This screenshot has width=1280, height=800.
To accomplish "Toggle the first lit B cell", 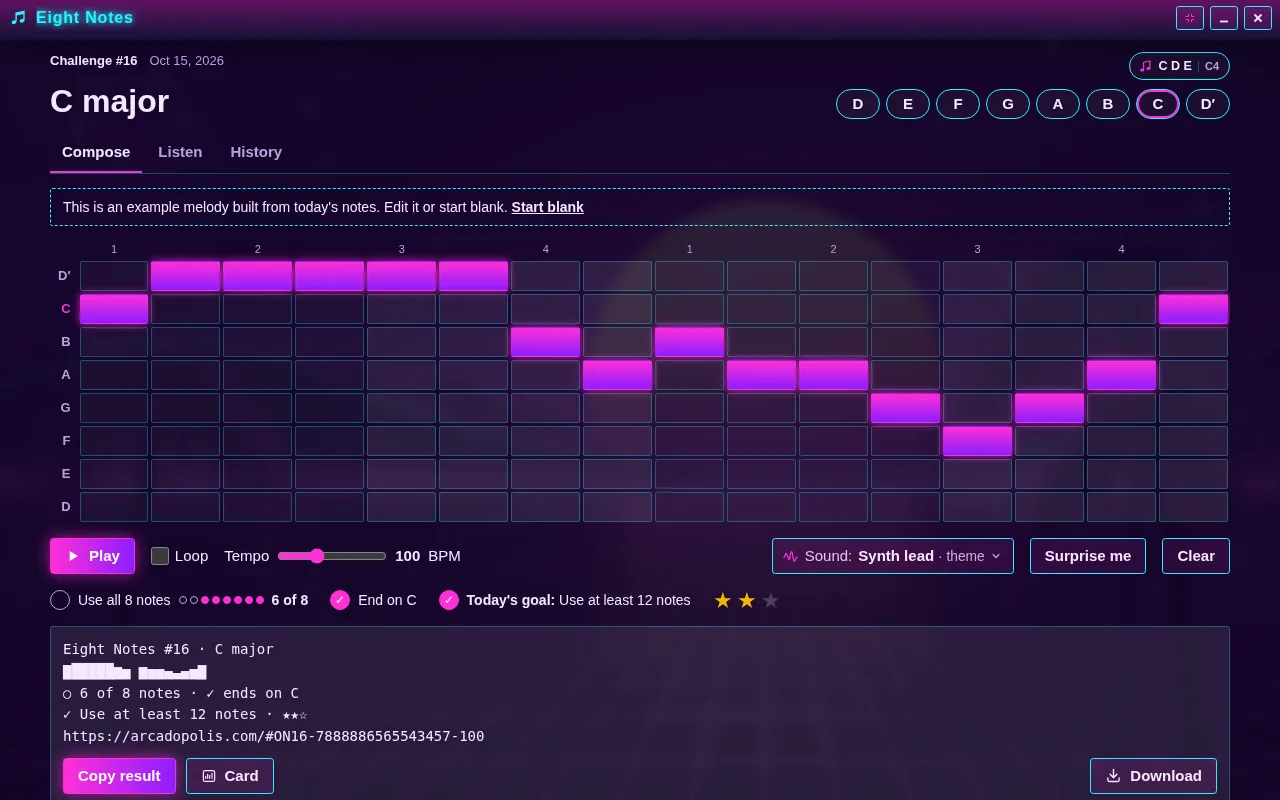I will click(x=546, y=342).
